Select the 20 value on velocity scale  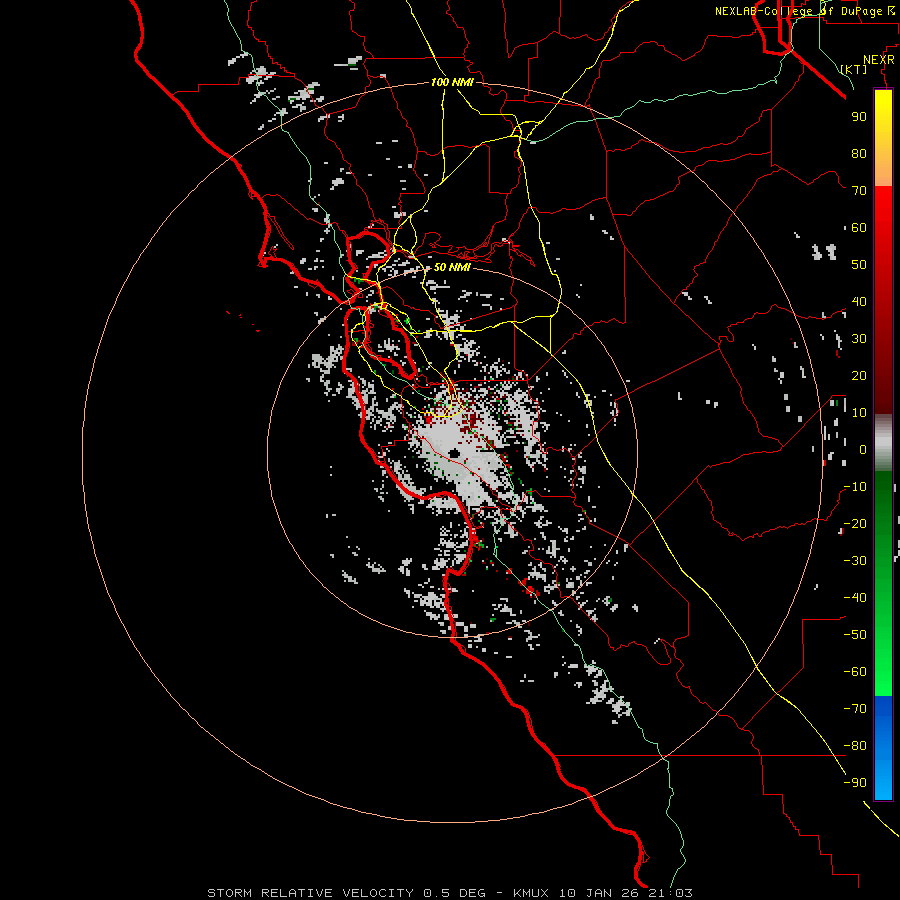point(859,376)
